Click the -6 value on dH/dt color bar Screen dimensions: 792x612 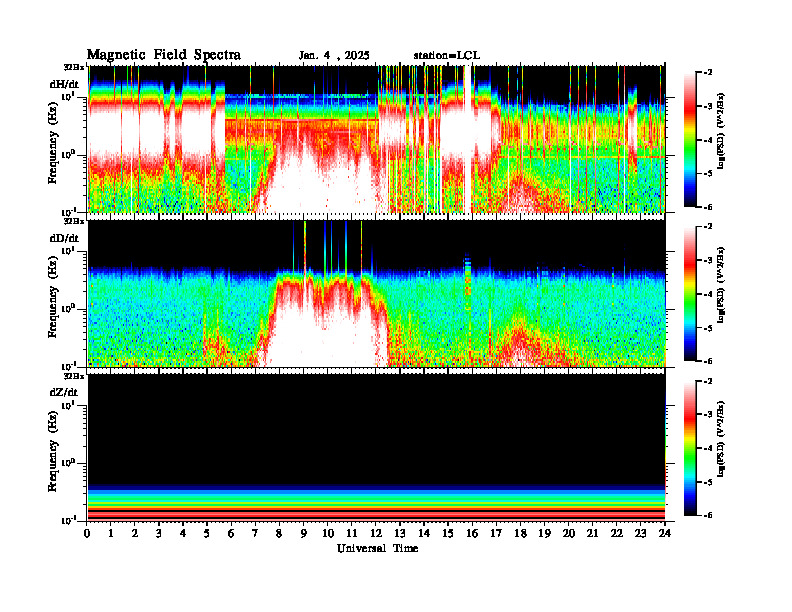coord(708,207)
